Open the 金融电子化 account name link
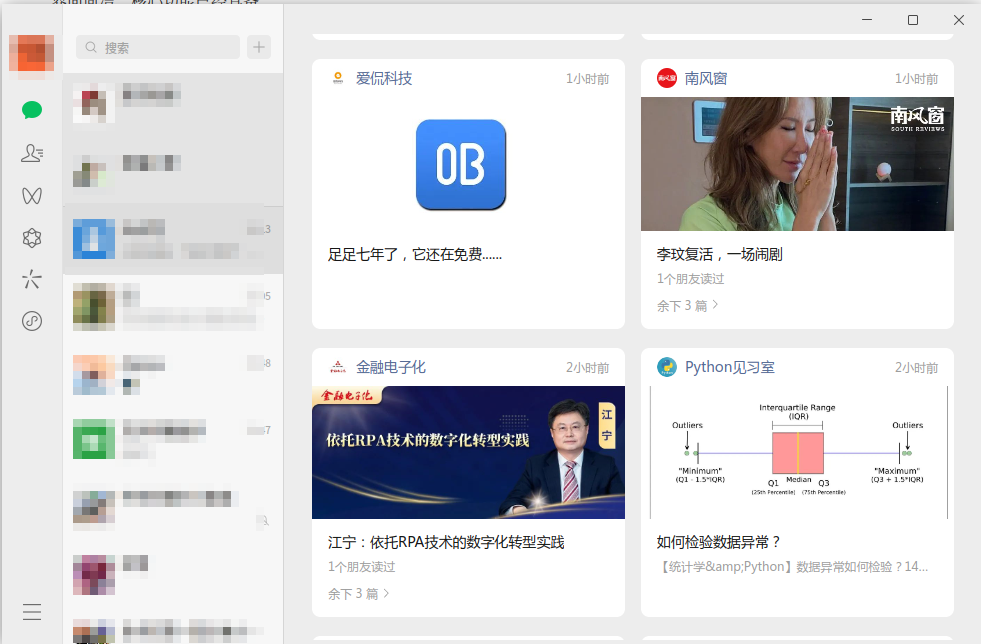Screen dimensions: 981x644 click(391, 367)
